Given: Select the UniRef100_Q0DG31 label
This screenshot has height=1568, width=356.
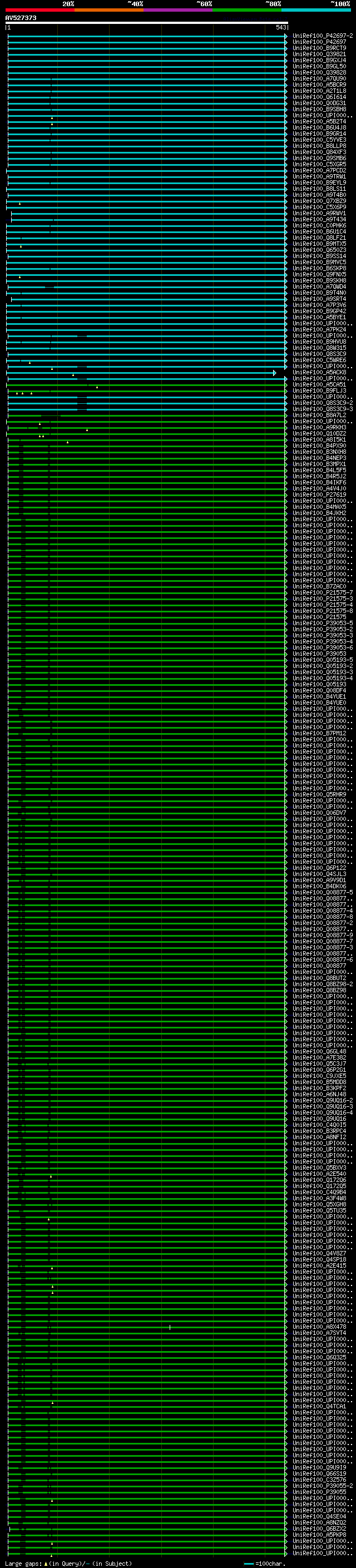Looking at the screenshot, I should tap(319, 103).
